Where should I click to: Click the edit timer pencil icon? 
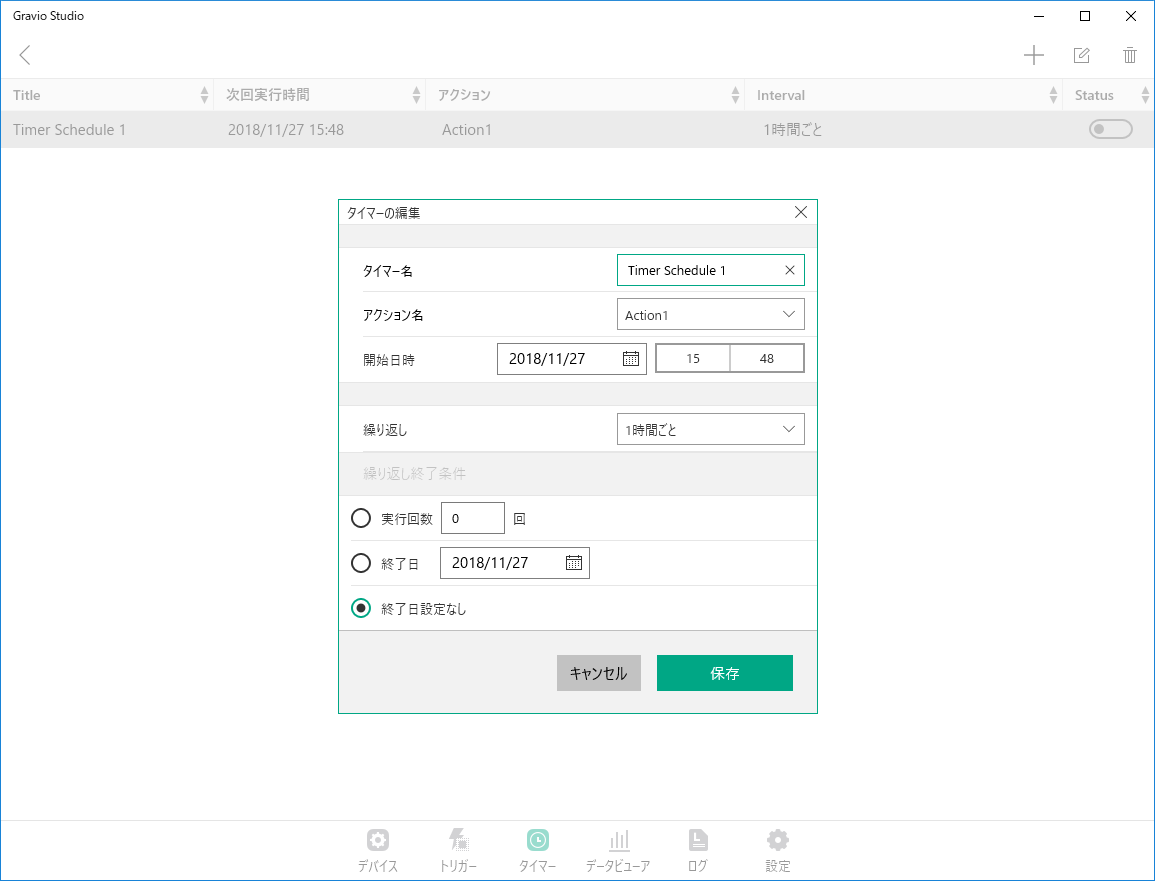1081,55
